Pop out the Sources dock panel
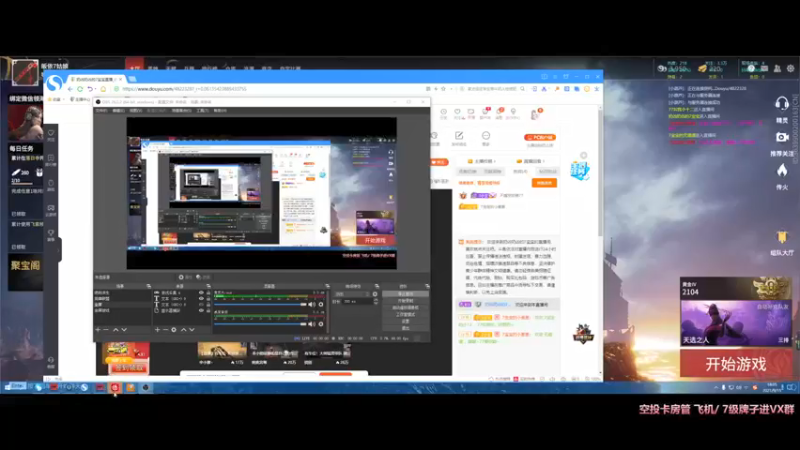 208,286
